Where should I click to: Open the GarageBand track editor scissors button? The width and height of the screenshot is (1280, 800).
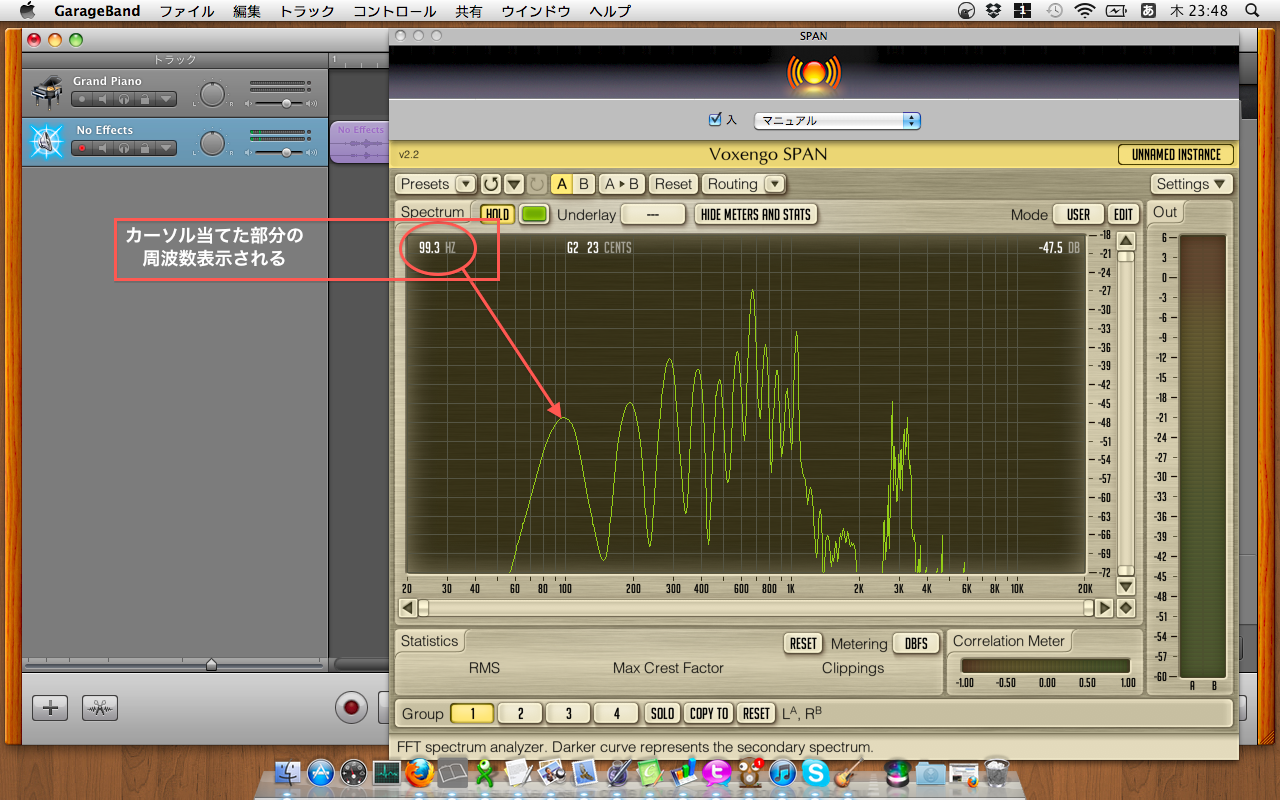point(100,707)
